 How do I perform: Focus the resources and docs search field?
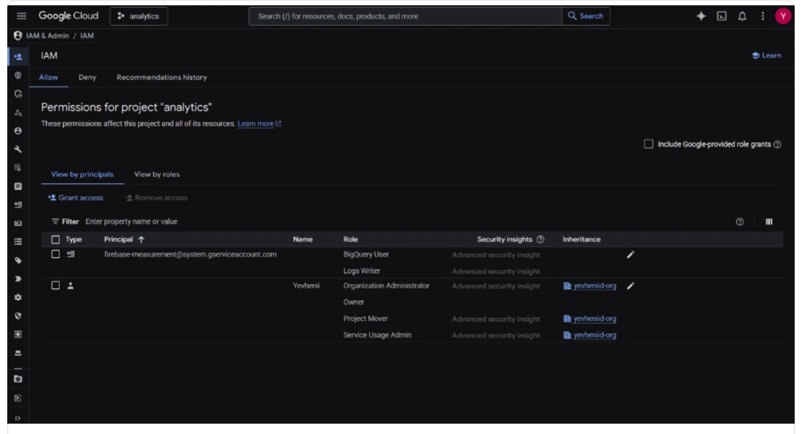click(x=405, y=16)
